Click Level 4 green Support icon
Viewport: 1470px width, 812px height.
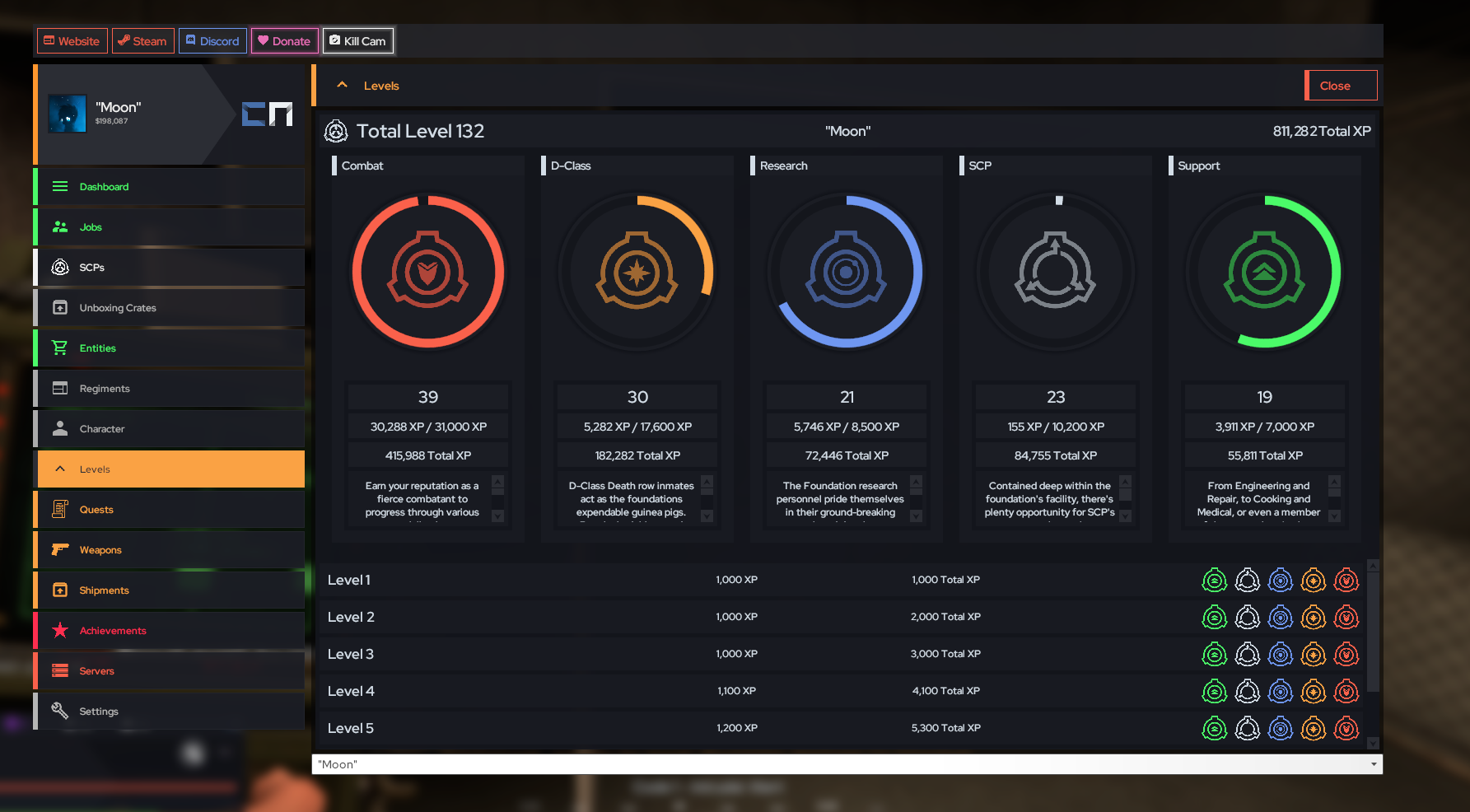[x=1215, y=692]
